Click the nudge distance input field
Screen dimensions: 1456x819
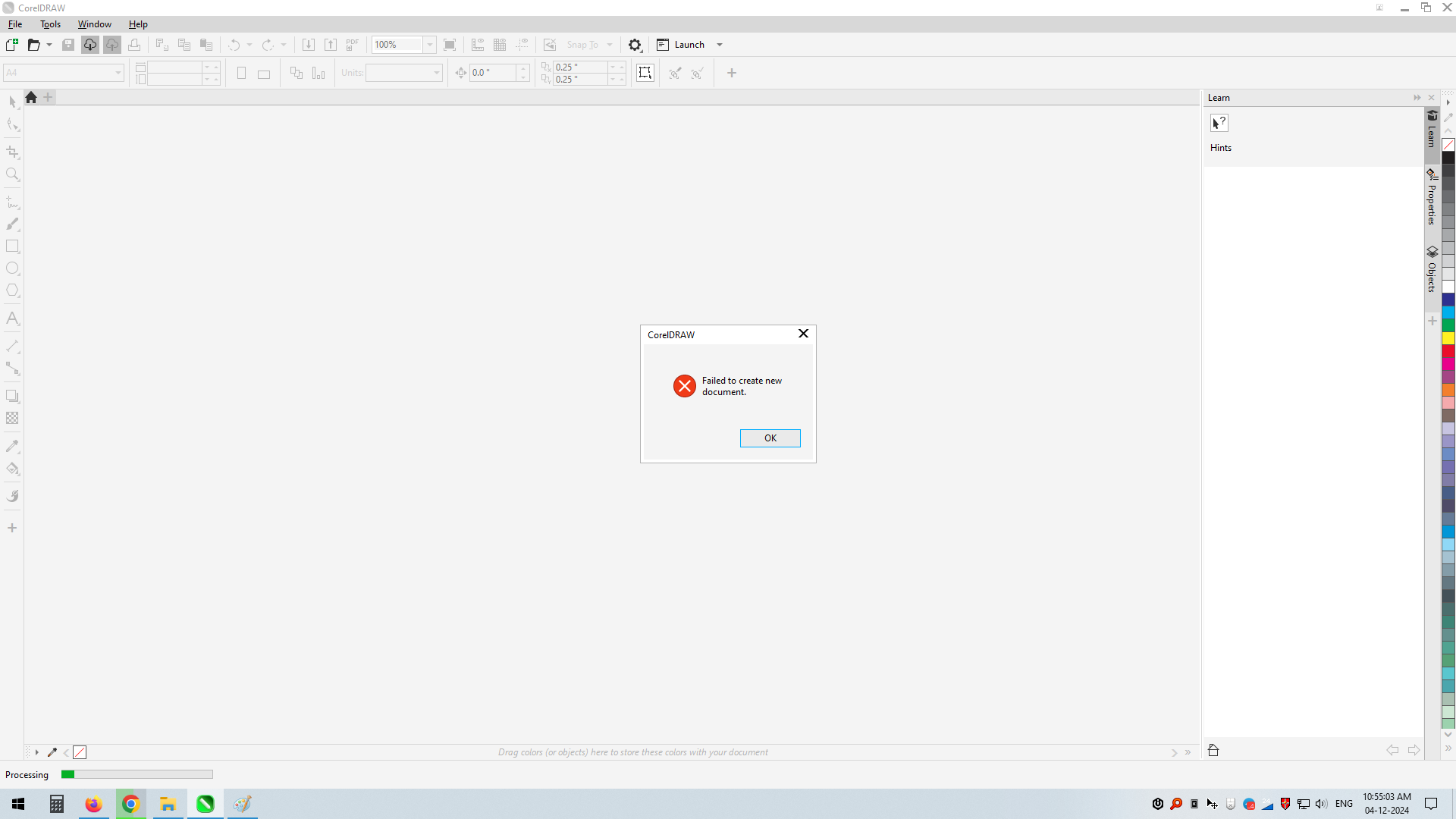coord(493,73)
